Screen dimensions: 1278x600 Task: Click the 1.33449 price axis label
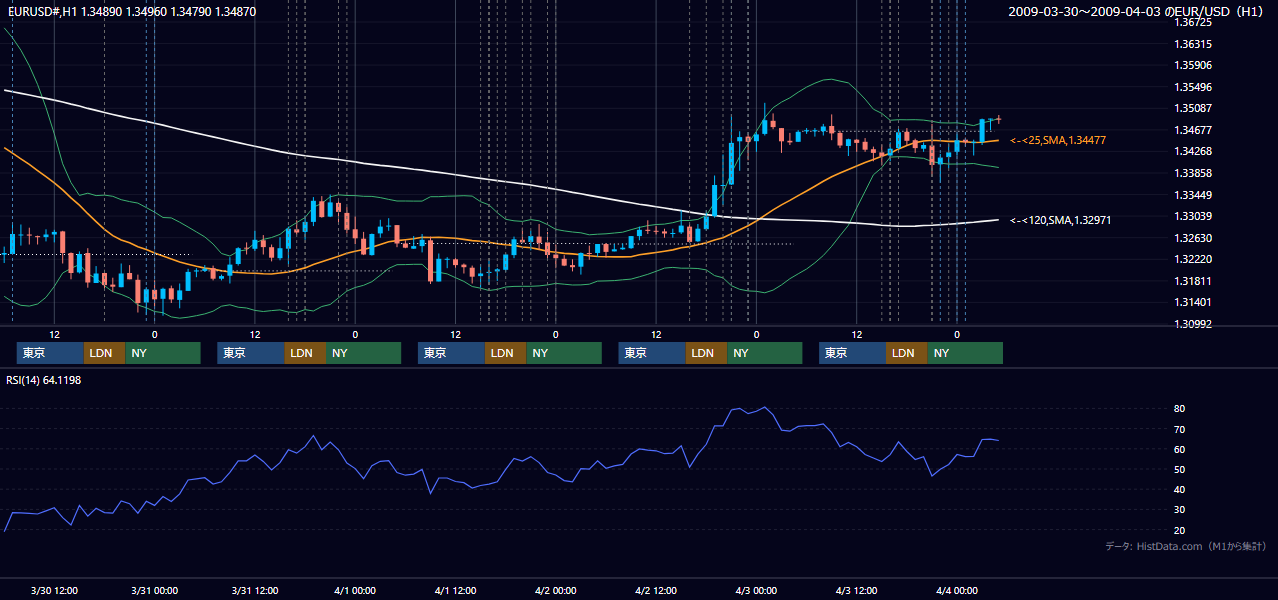[x=1193, y=195]
